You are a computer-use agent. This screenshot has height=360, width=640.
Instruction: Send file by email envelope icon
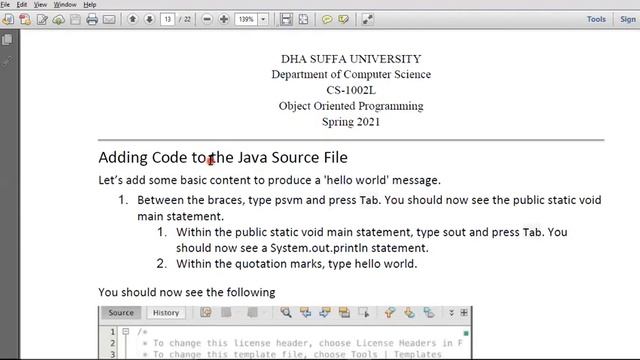(x=109, y=19)
